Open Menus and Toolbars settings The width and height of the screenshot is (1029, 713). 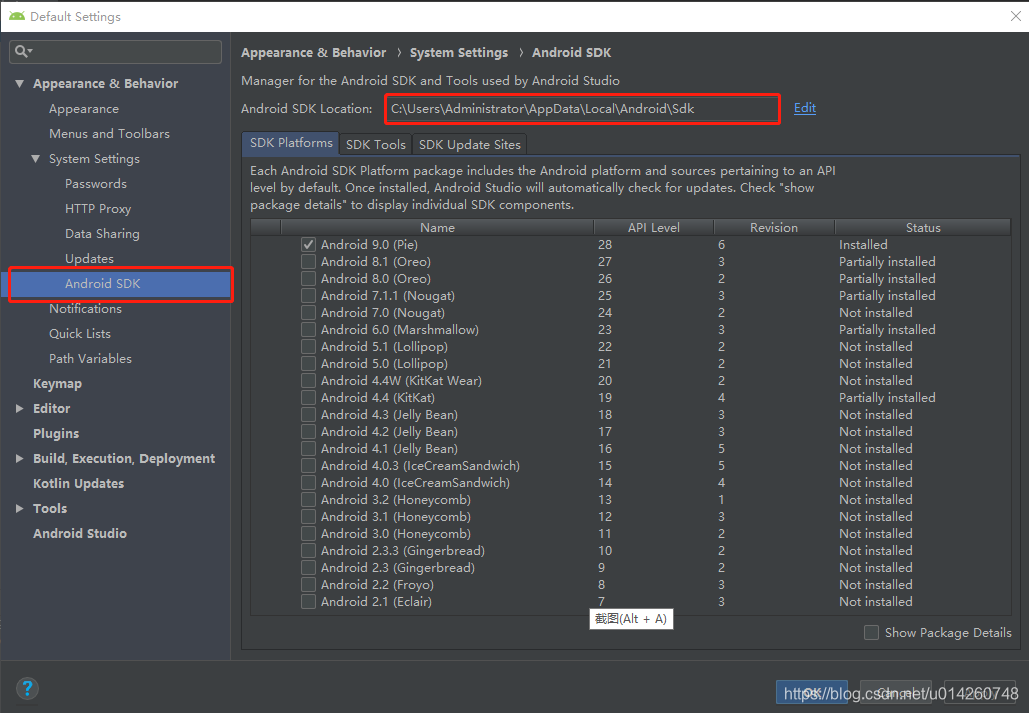tap(110, 134)
